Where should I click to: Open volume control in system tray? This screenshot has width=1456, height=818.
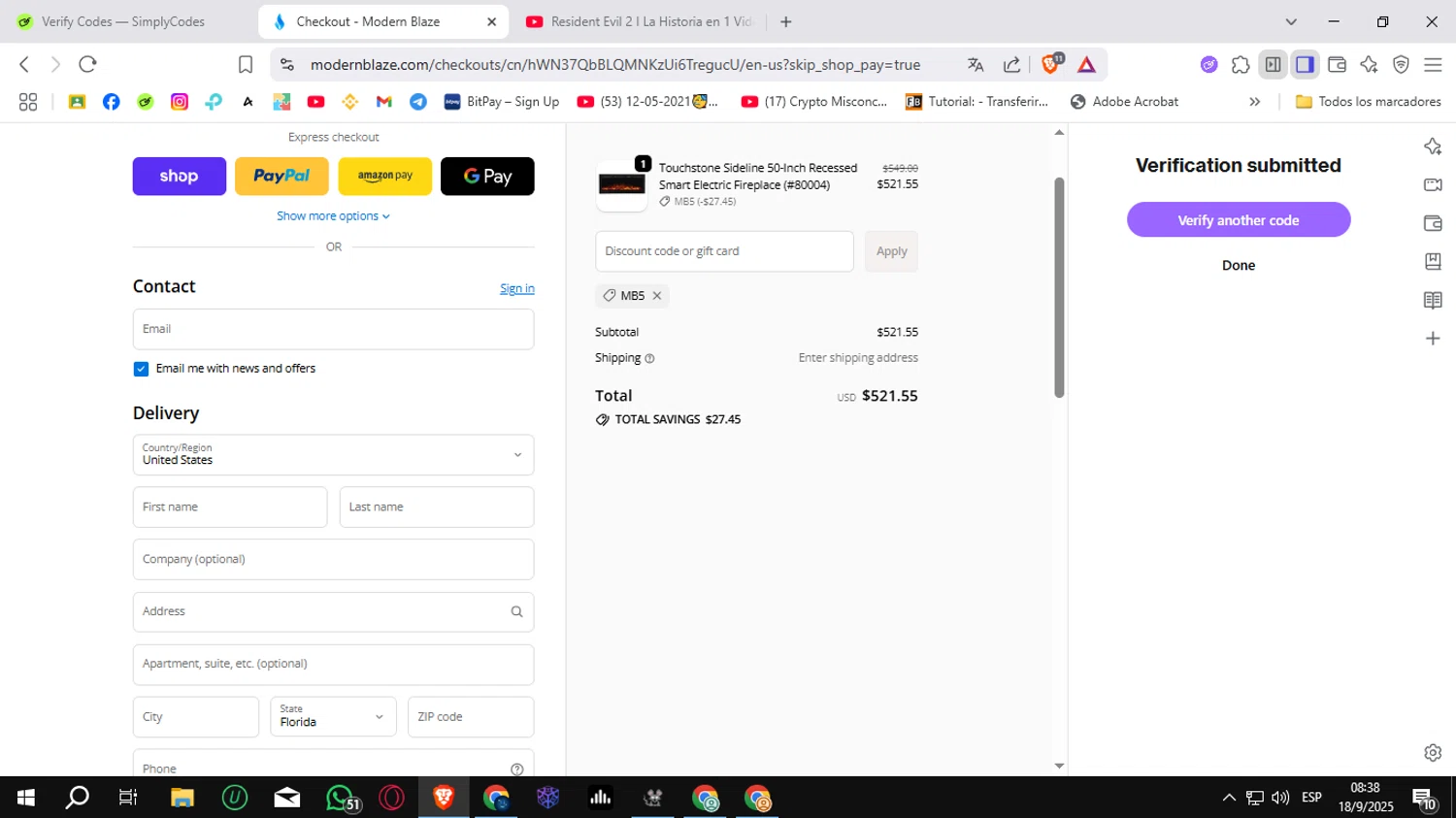tap(1280, 798)
